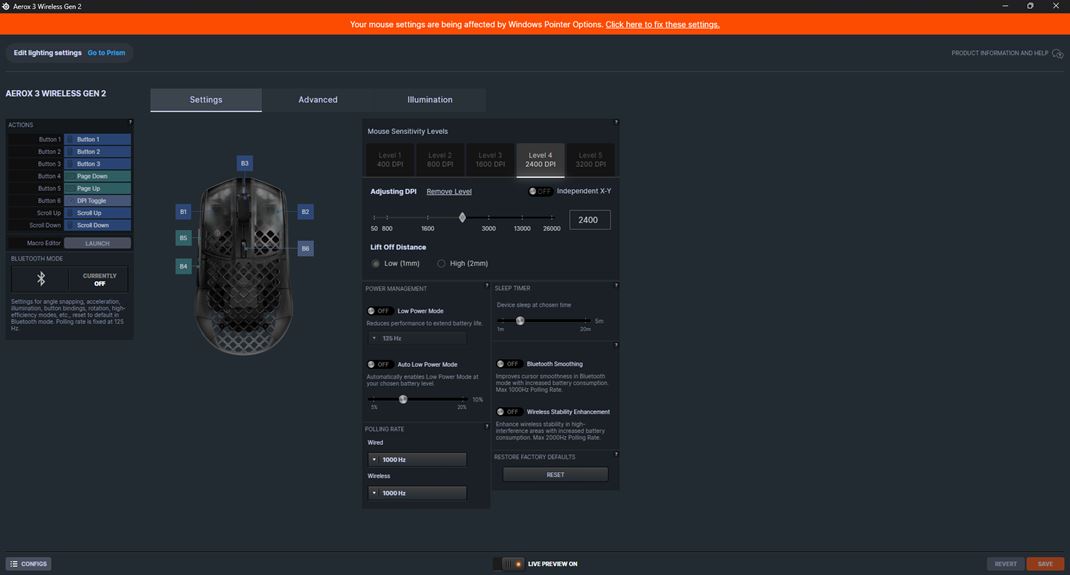Open Button 1 action dropdown
The image size is (1070, 575).
(x=98, y=139)
